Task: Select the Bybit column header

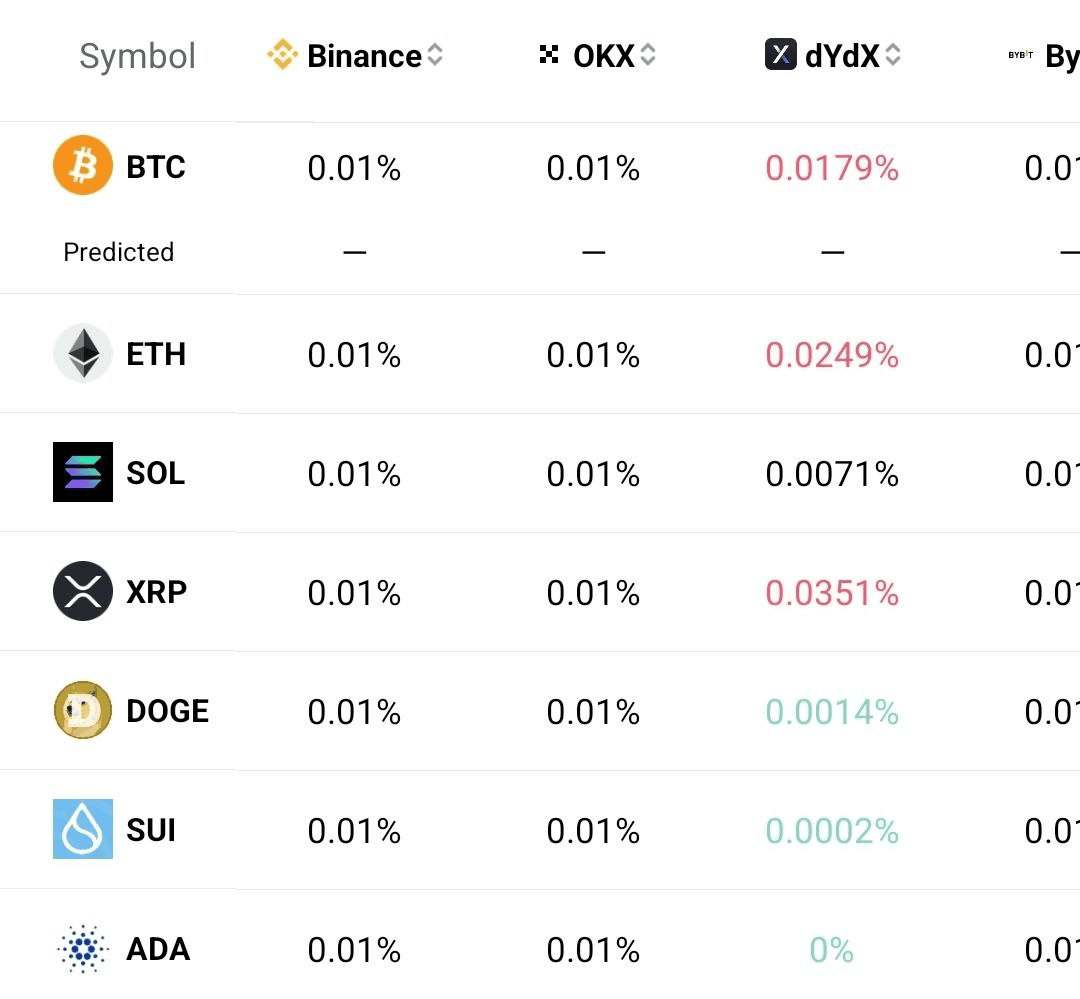Action: [1043, 56]
